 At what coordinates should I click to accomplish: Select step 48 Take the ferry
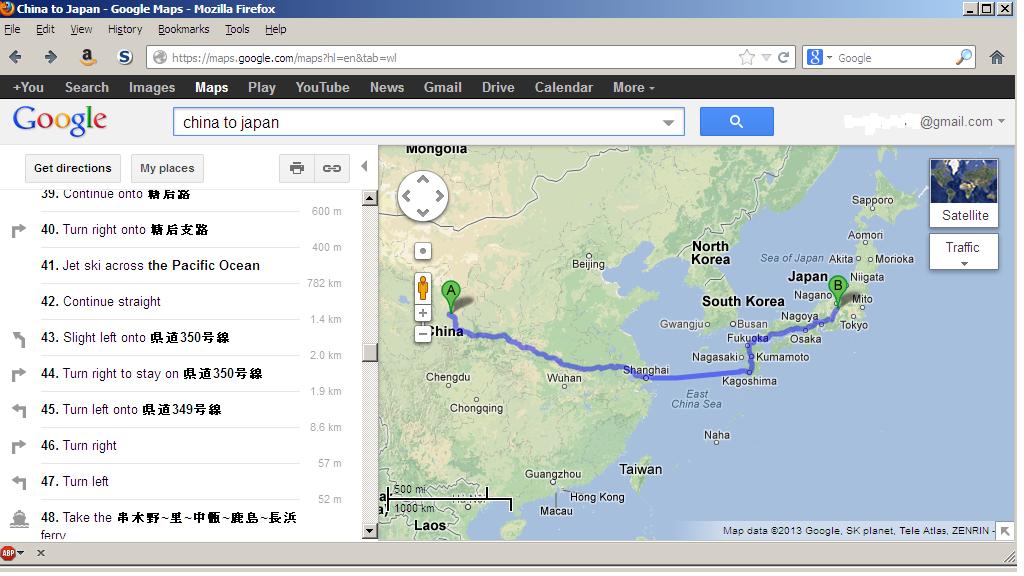[168, 526]
